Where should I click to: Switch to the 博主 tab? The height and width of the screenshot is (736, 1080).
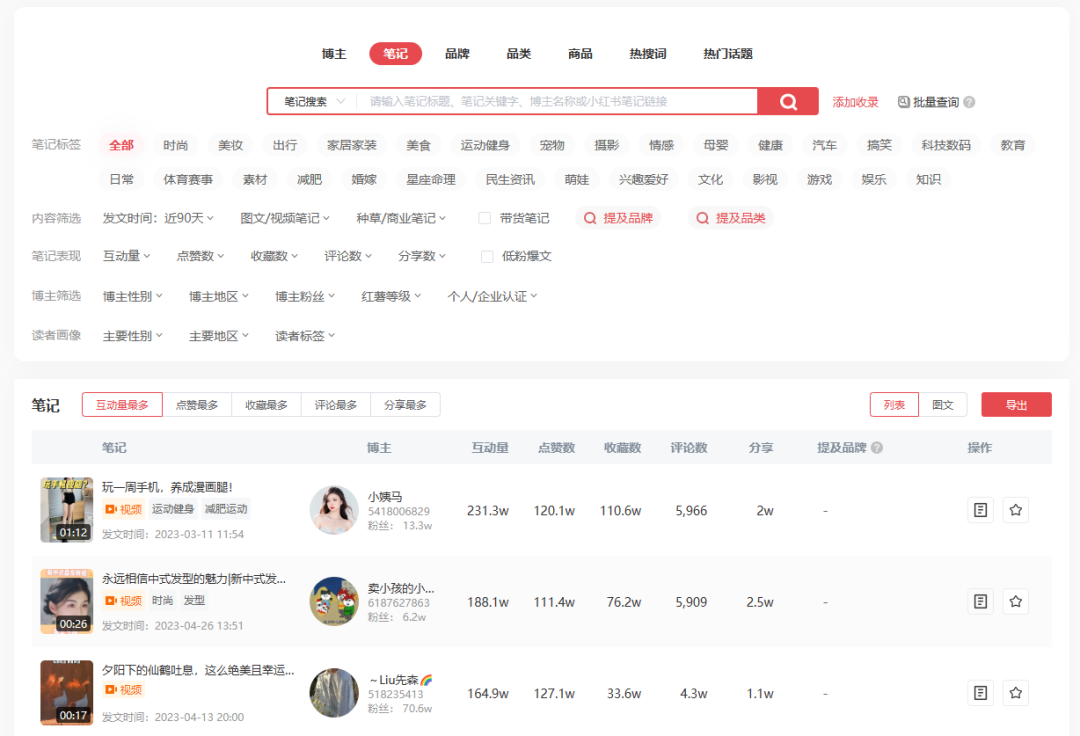pos(334,54)
